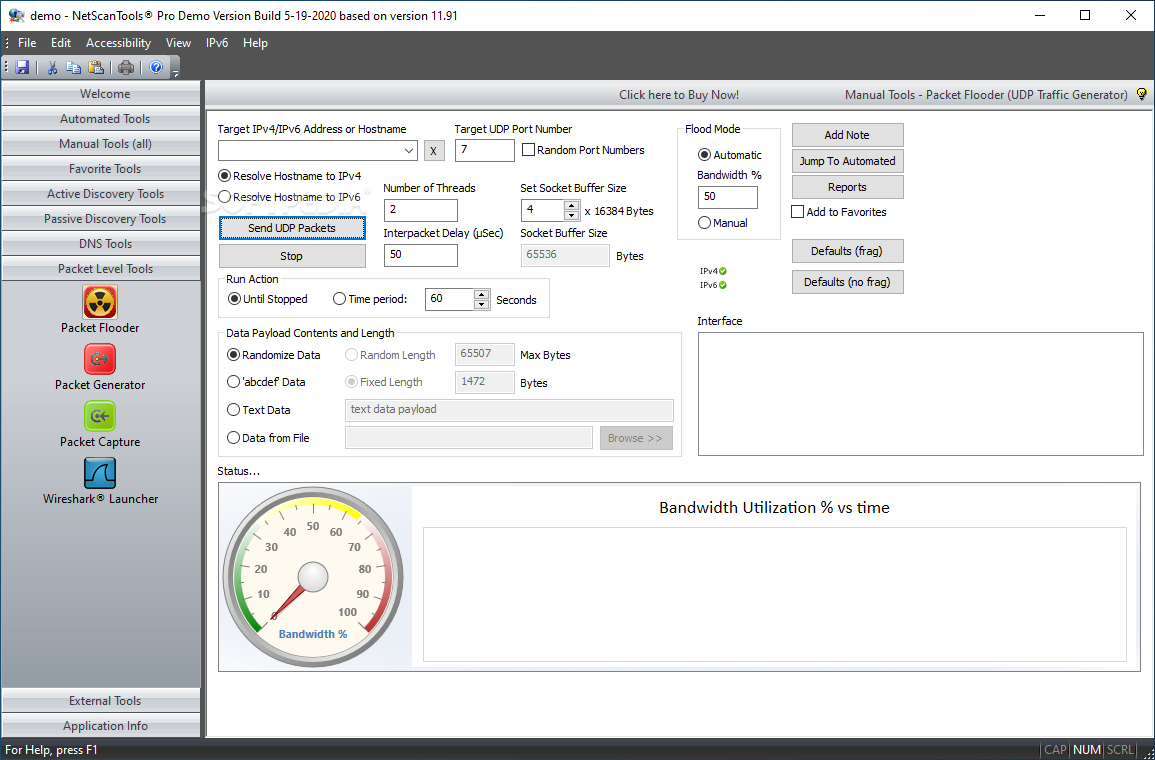Expand the DNS Tools panel

(x=101, y=244)
